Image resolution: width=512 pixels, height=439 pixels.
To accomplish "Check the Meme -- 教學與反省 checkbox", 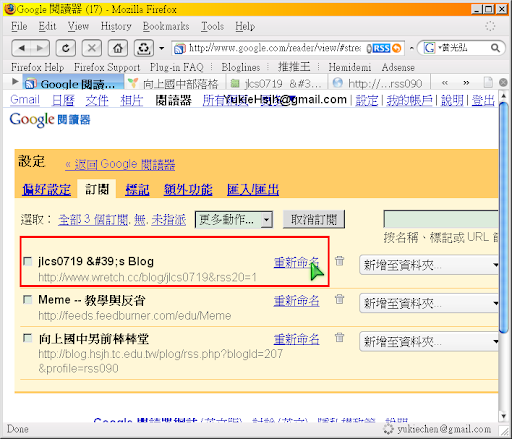I will [x=27, y=300].
